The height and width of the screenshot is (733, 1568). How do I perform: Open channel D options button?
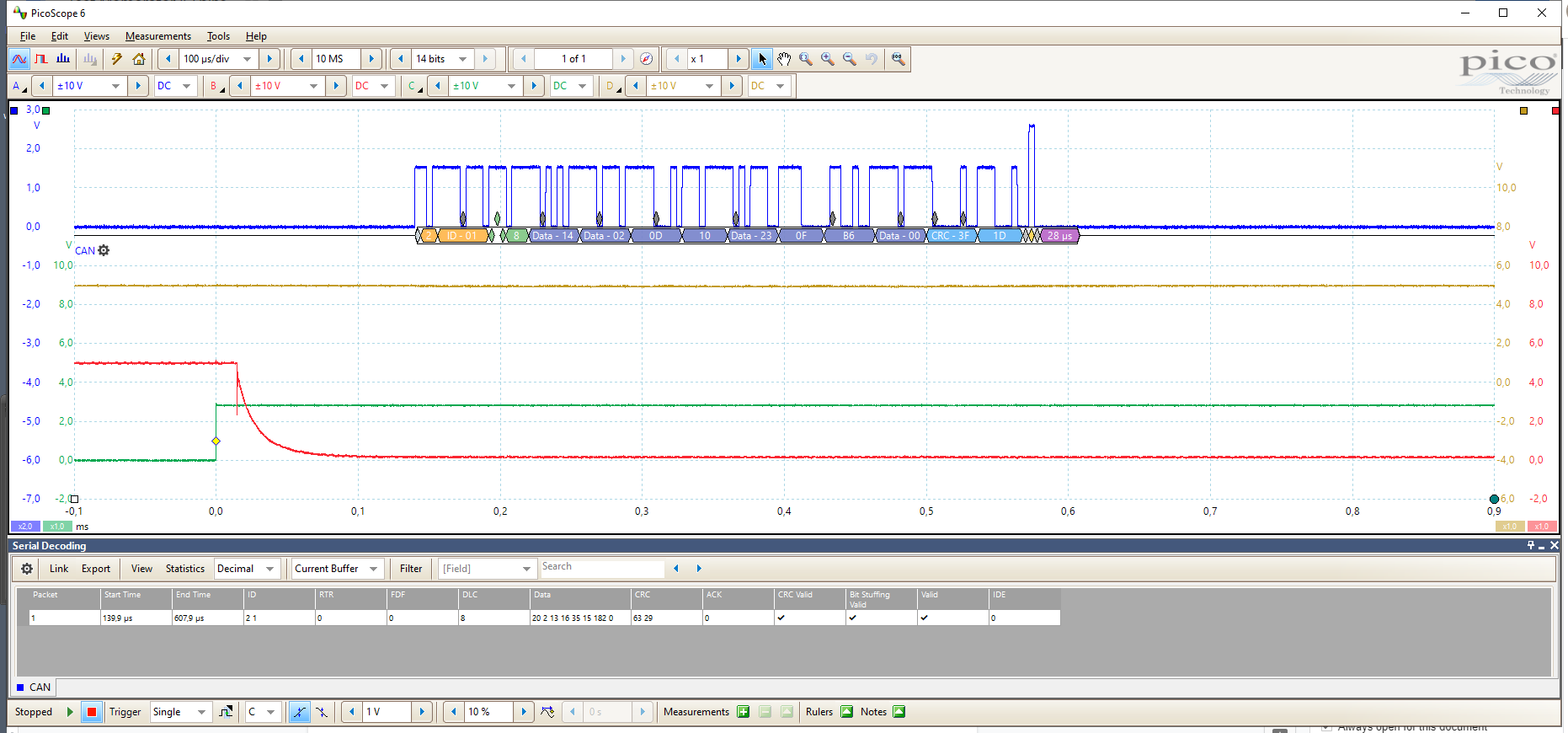tap(613, 86)
